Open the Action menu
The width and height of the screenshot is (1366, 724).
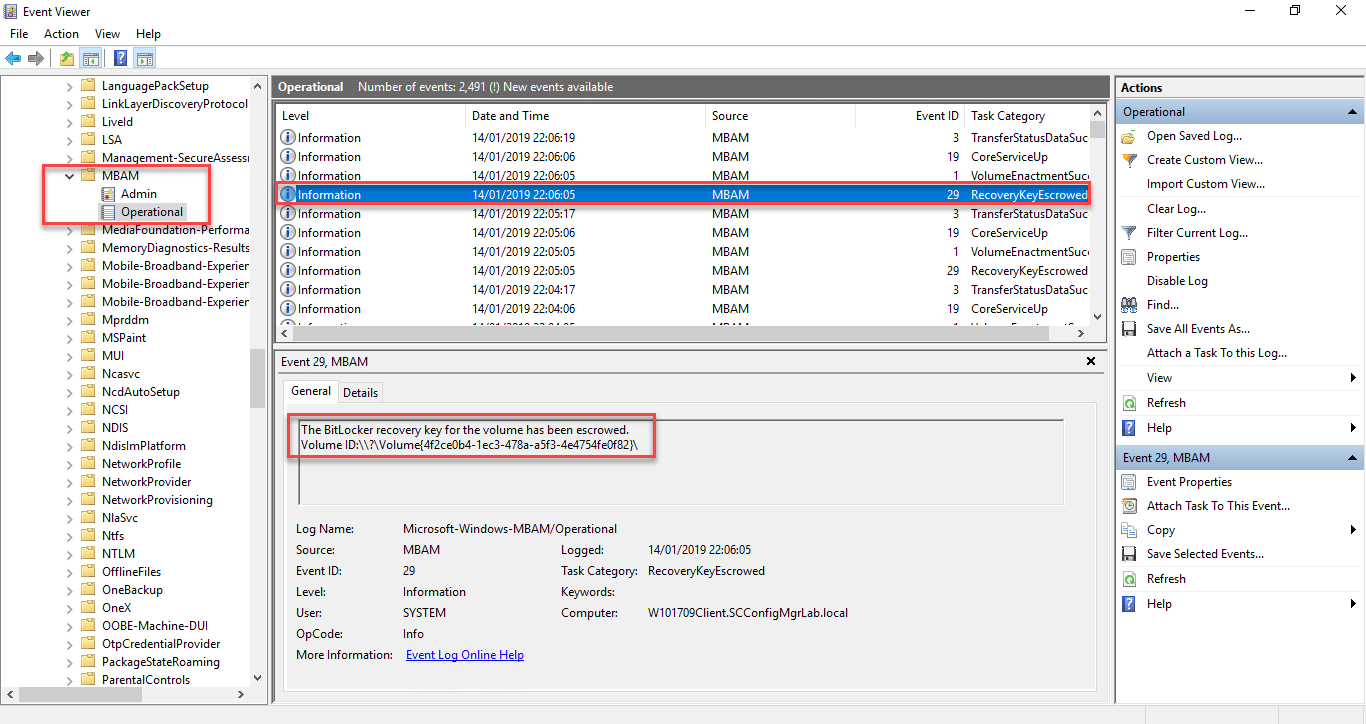pyautogui.click(x=61, y=34)
